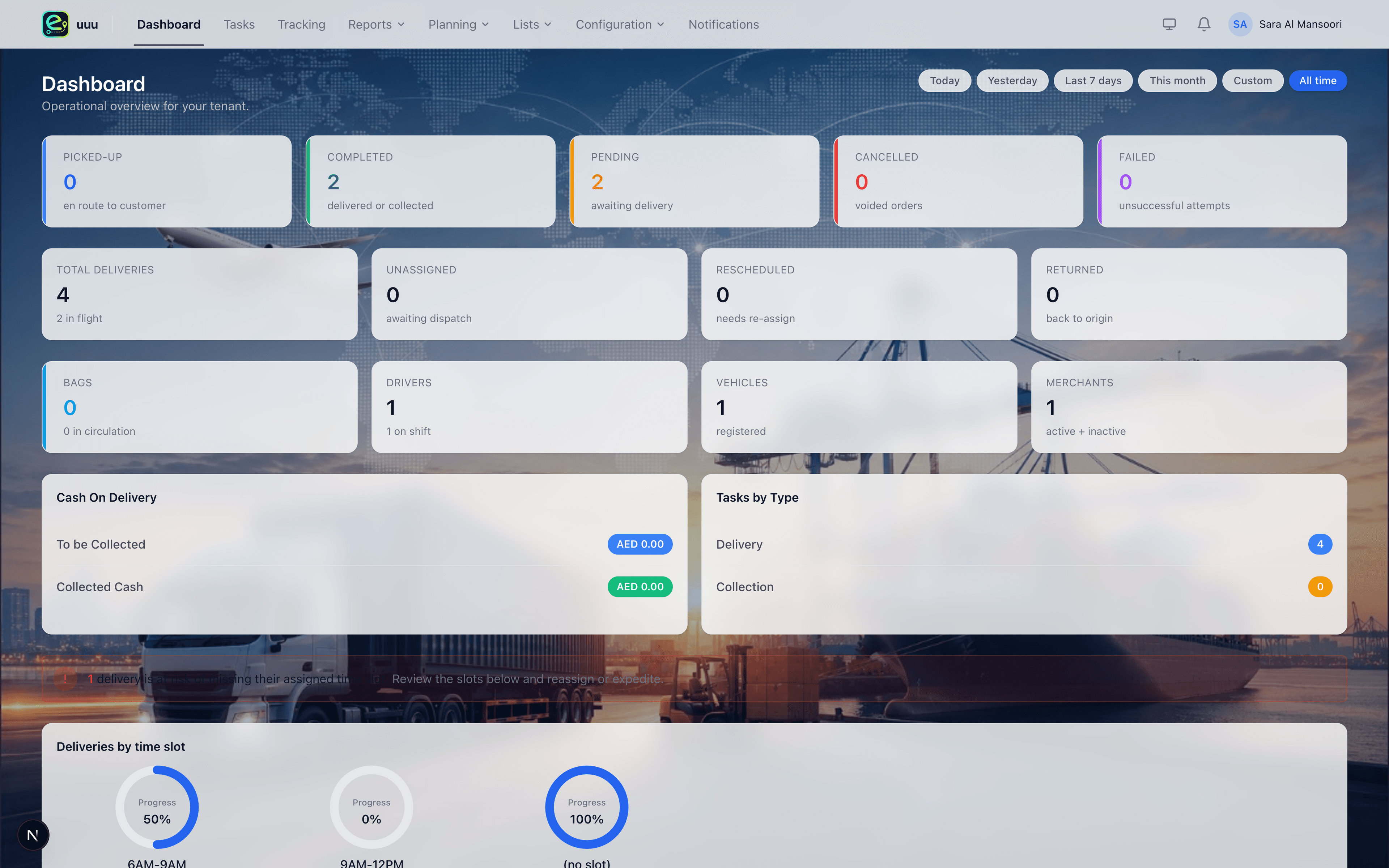Open the Picked-up stat card
The width and height of the screenshot is (1389, 868).
point(166,182)
